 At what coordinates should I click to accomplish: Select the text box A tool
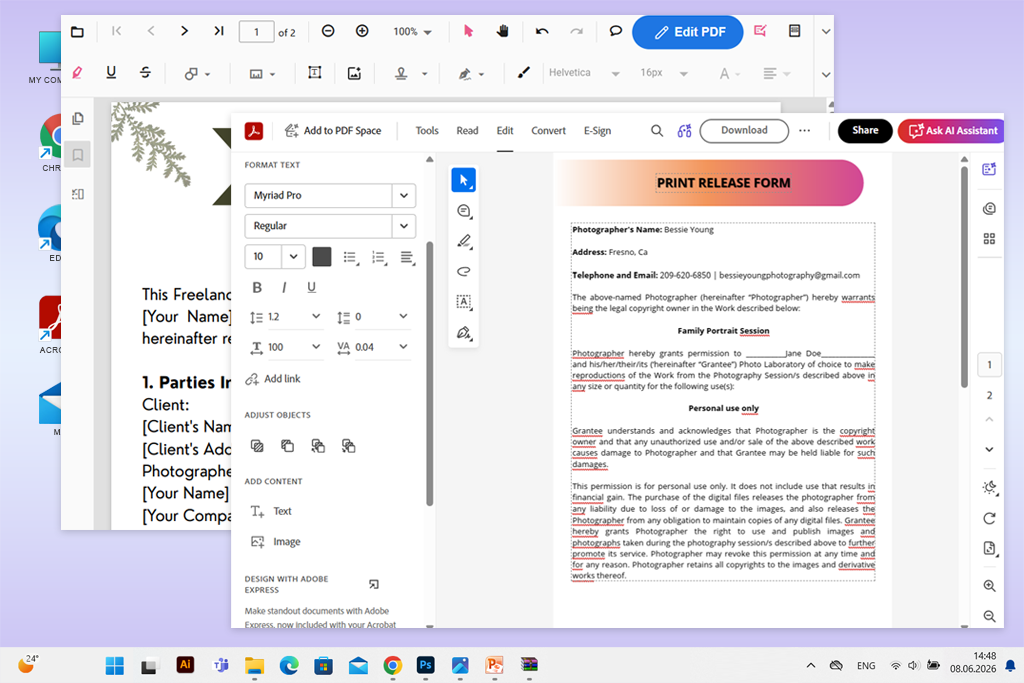click(x=464, y=302)
